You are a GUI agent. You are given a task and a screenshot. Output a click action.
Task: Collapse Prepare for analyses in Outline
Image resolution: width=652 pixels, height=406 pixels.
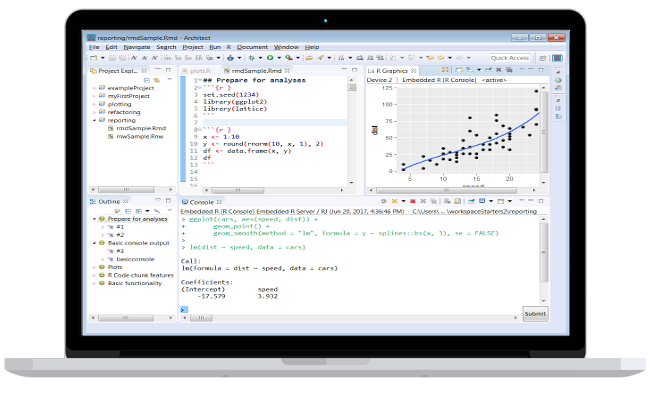(94, 219)
